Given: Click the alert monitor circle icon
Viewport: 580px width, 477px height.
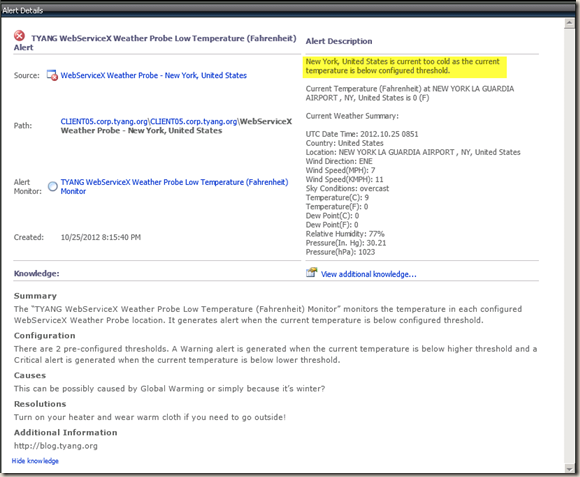Looking at the screenshot, I should (53, 186).
